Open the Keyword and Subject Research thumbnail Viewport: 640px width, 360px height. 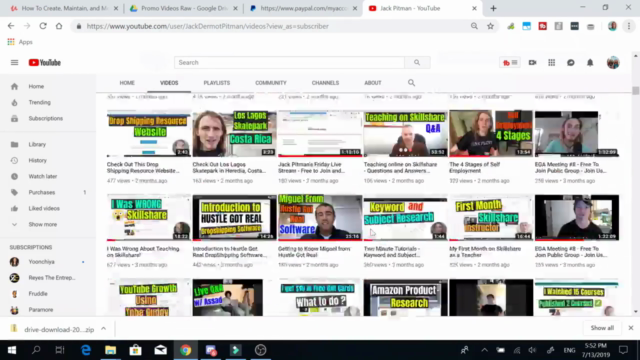tap(405, 218)
